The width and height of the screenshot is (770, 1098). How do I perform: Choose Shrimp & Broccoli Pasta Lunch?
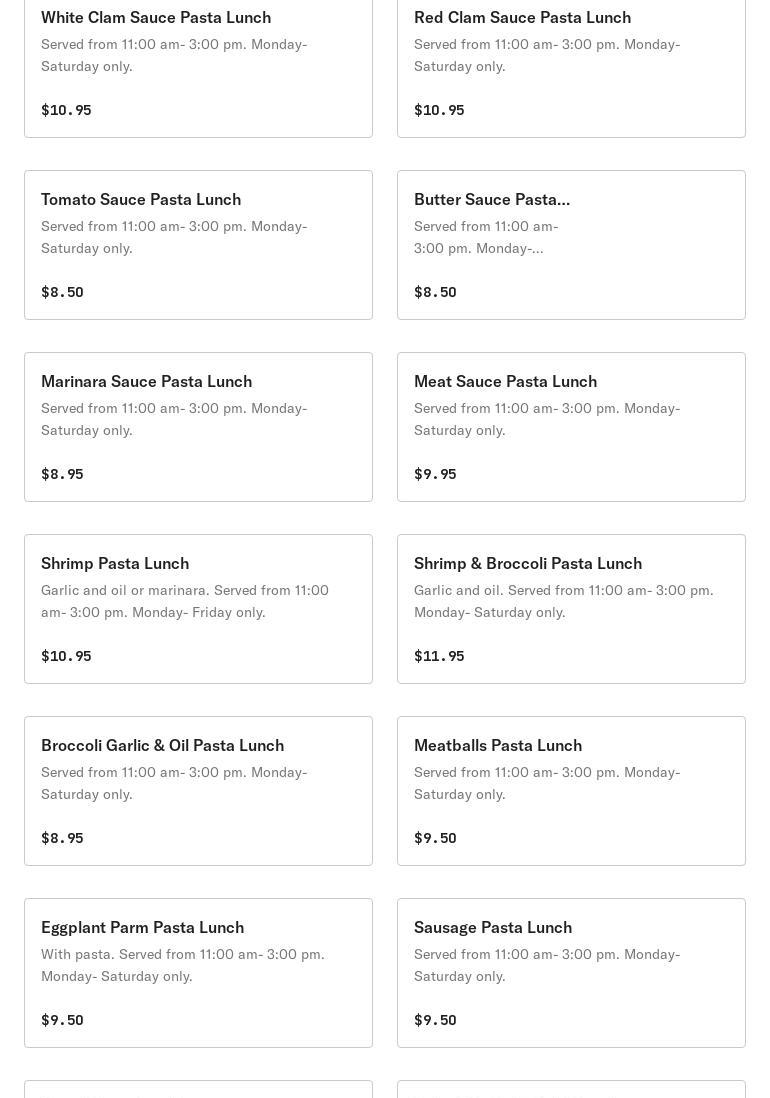pyautogui.click(x=571, y=609)
